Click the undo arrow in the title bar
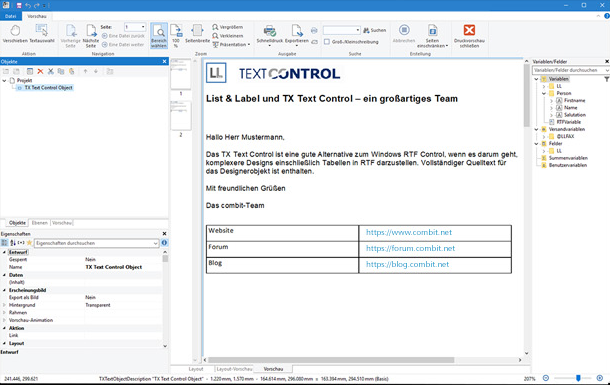 (28, 5)
